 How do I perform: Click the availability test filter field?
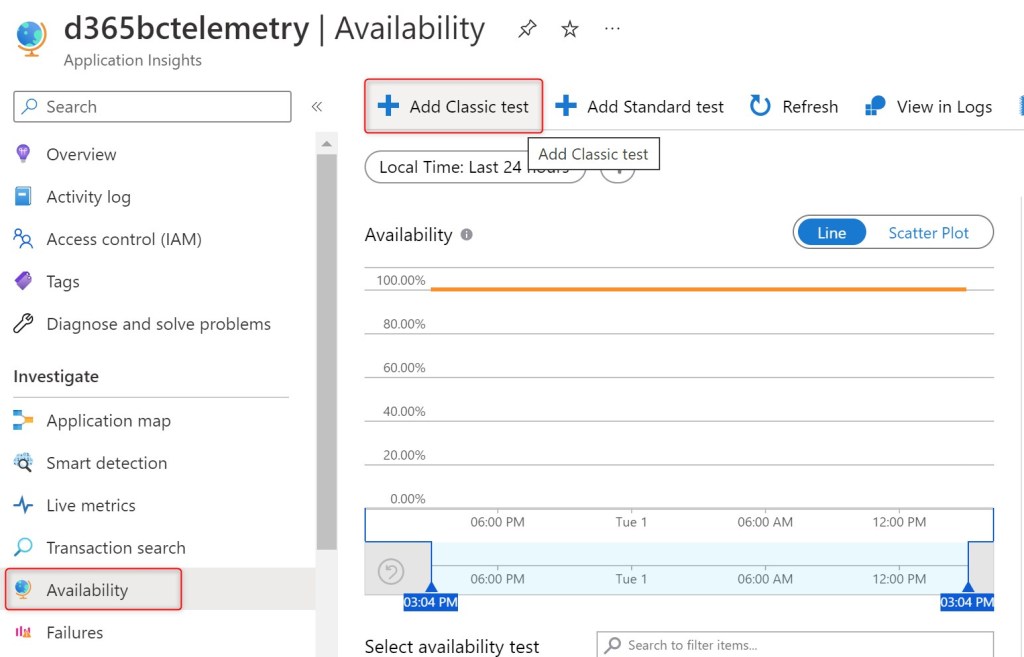pos(795,645)
